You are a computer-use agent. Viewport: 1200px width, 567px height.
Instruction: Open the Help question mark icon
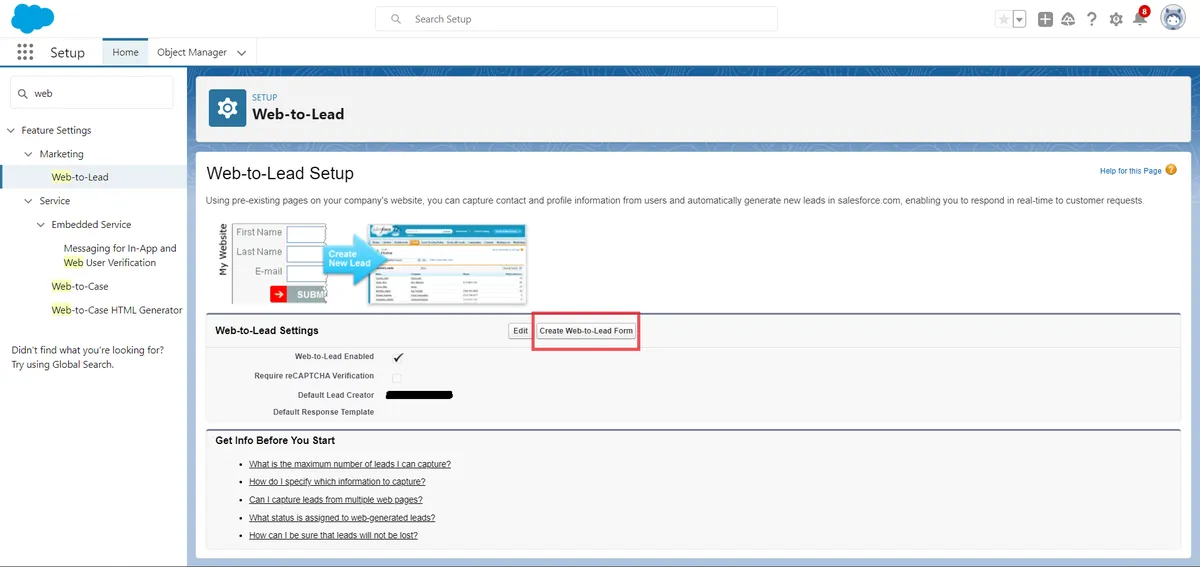(1092, 19)
